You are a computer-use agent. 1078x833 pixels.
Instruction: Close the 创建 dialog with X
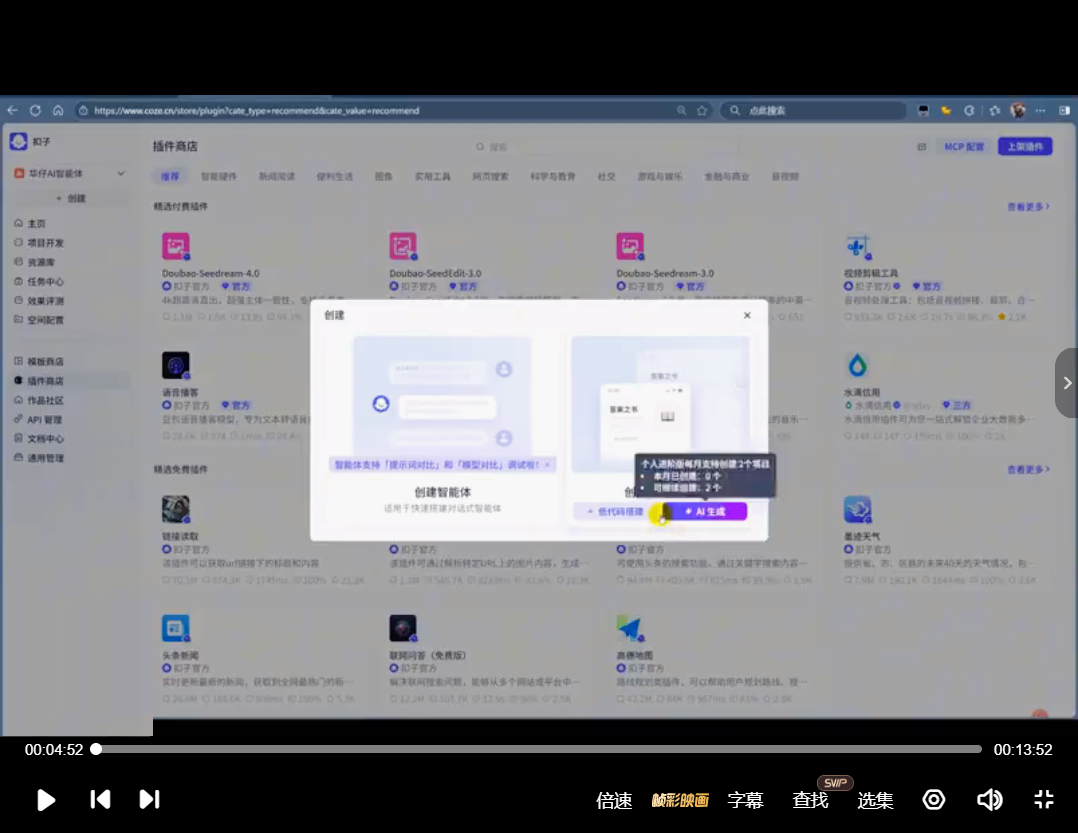[747, 315]
